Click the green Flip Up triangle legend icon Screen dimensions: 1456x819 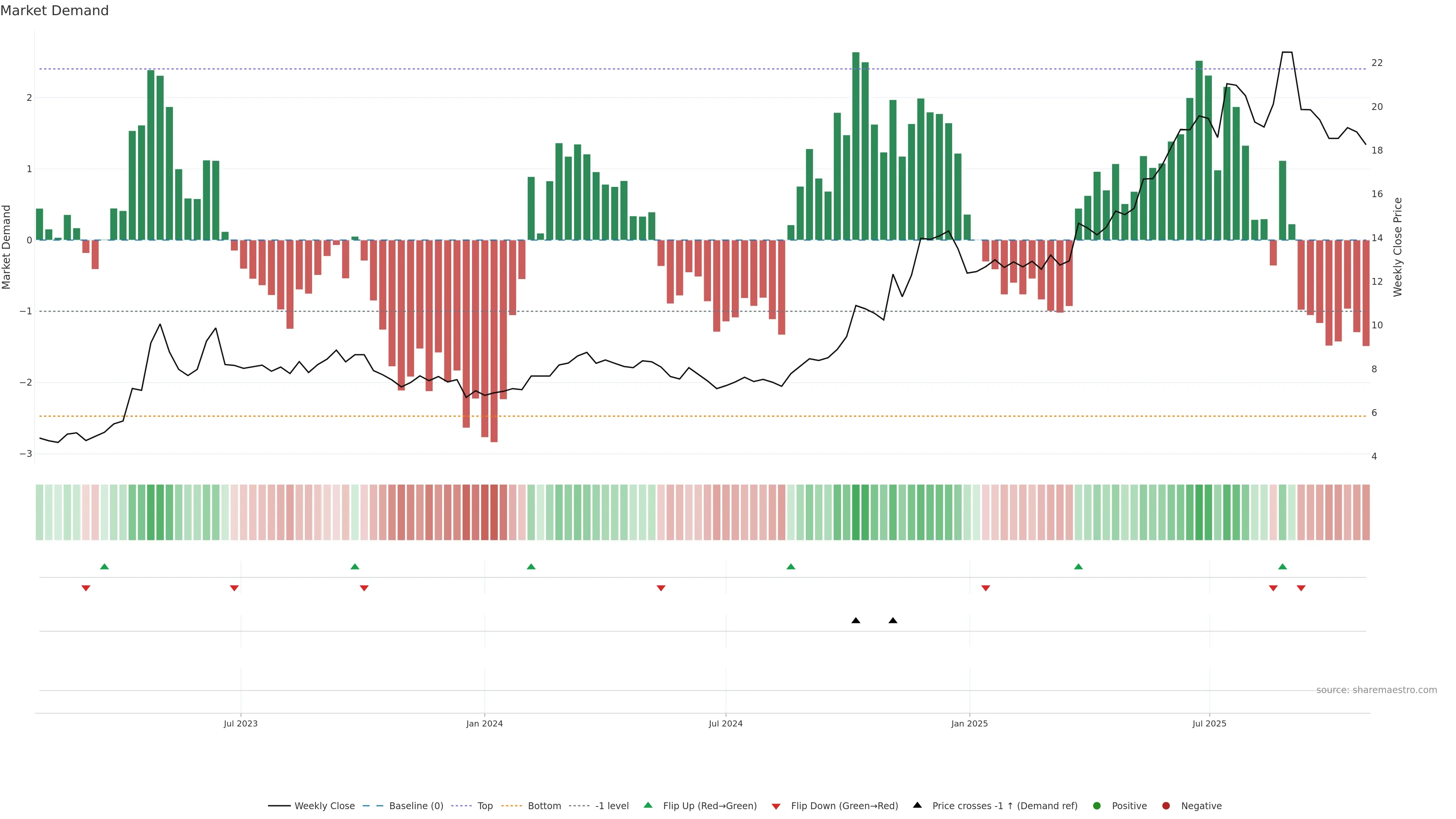[x=648, y=805]
